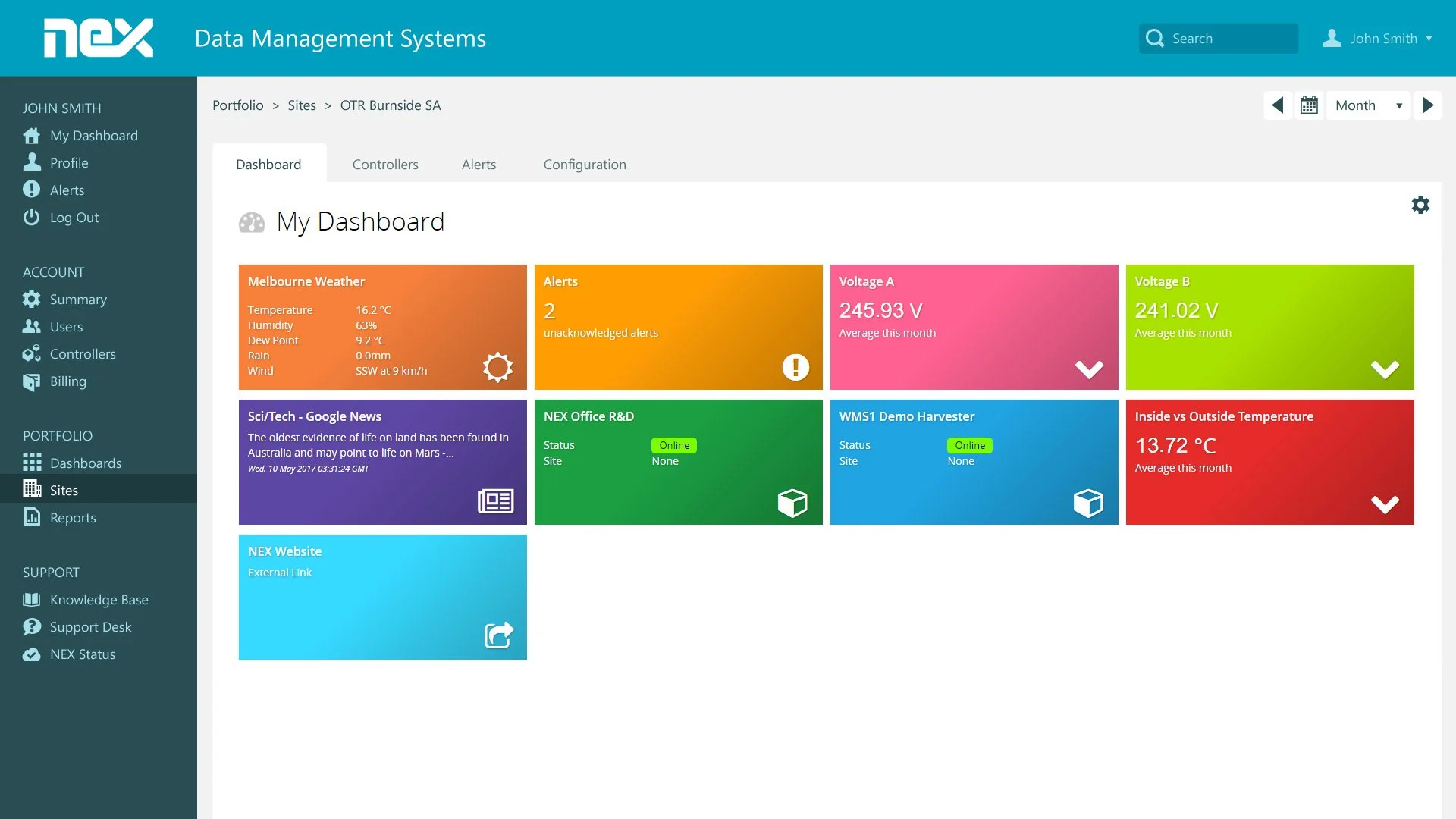1456x819 pixels.
Task: Click the cube icon on WMS1 Demo Harvester tile
Action: point(1089,503)
